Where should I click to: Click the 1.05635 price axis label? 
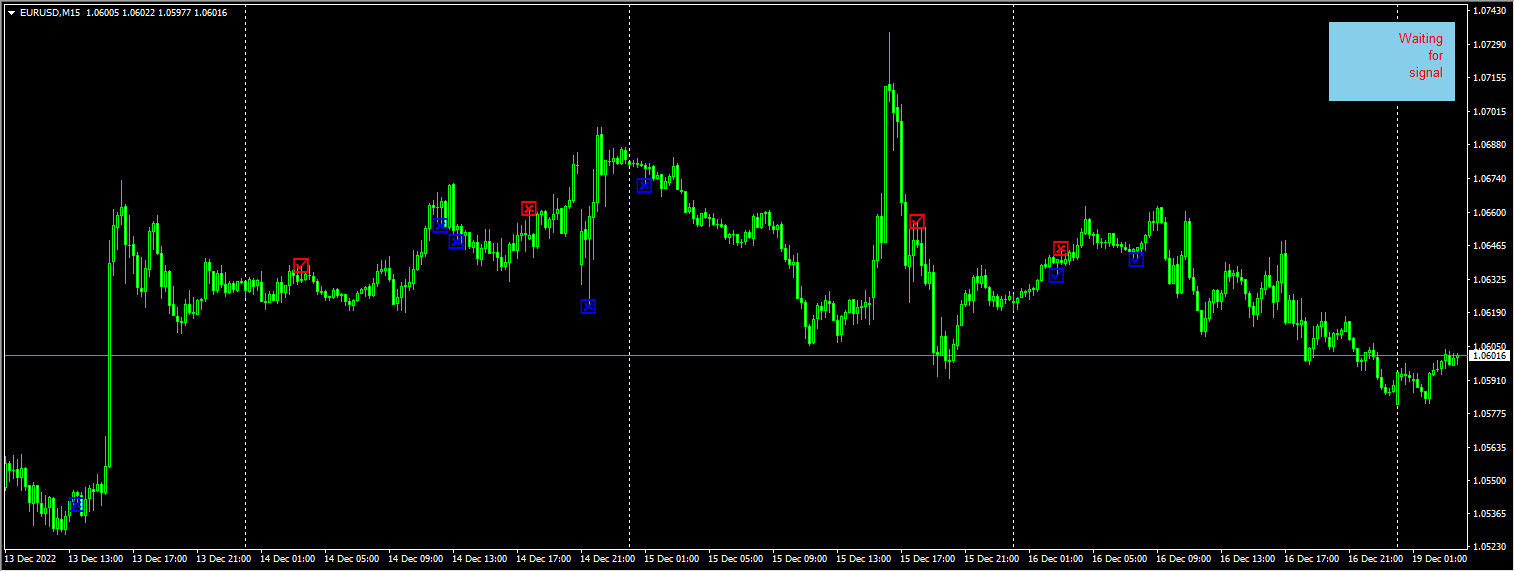pos(1490,447)
